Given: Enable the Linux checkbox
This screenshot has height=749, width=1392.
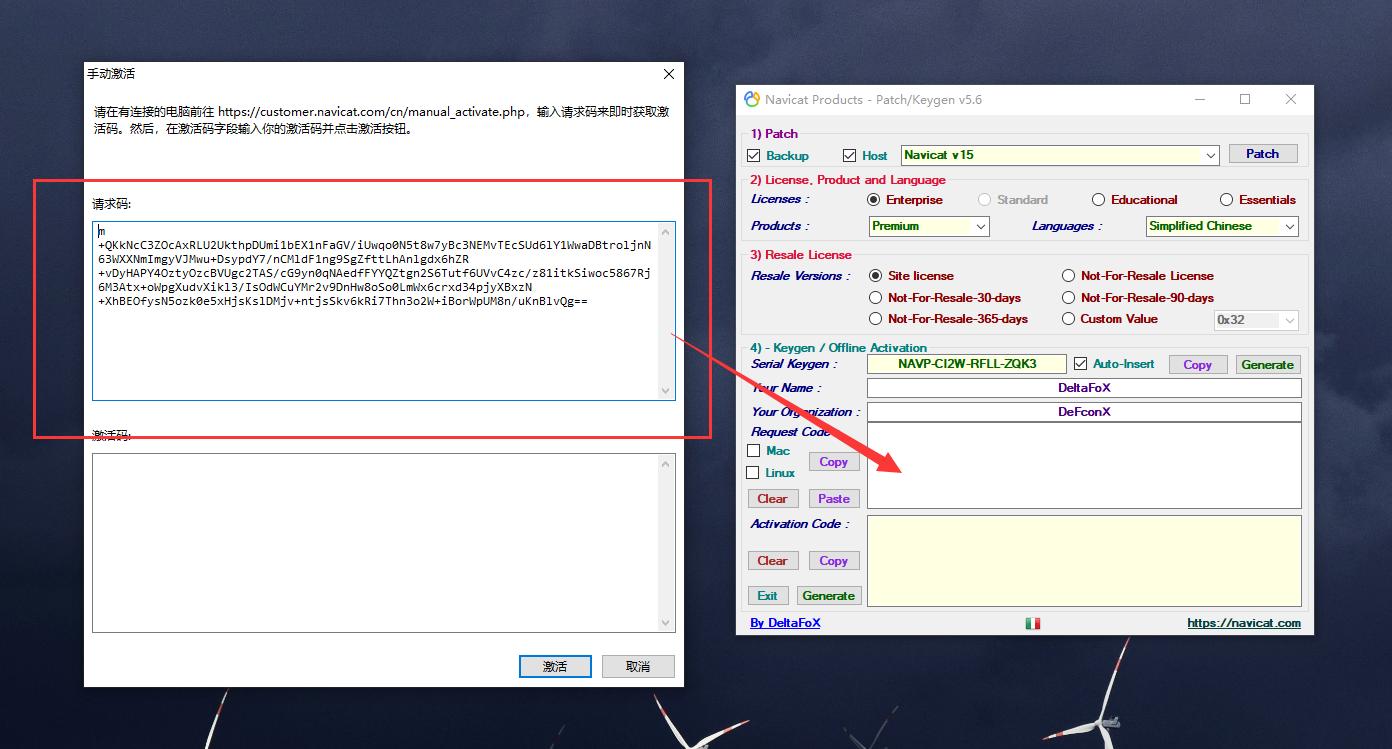Looking at the screenshot, I should (754, 473).
